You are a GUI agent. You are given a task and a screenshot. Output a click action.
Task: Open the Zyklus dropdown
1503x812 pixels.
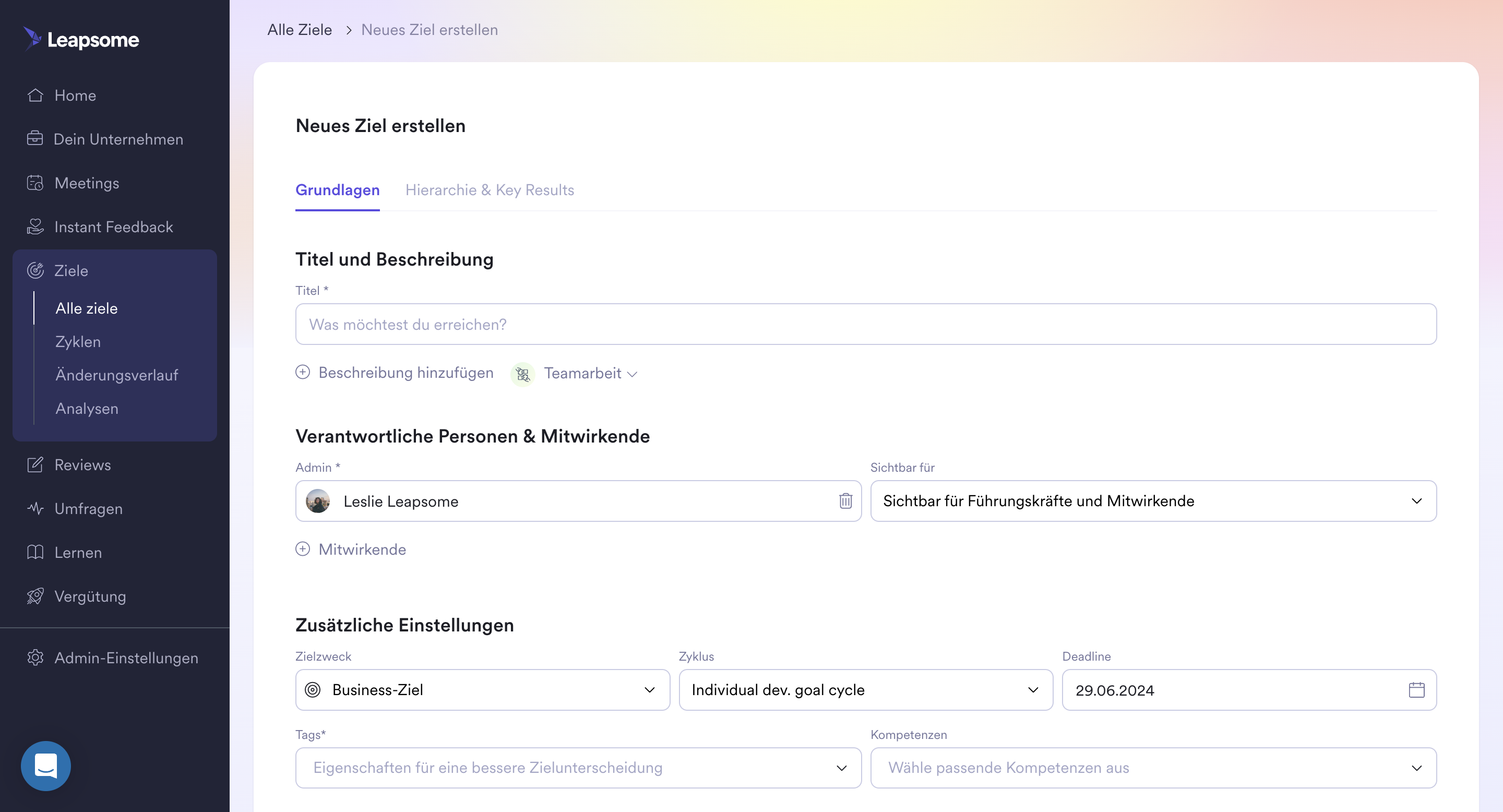[866, 689]
